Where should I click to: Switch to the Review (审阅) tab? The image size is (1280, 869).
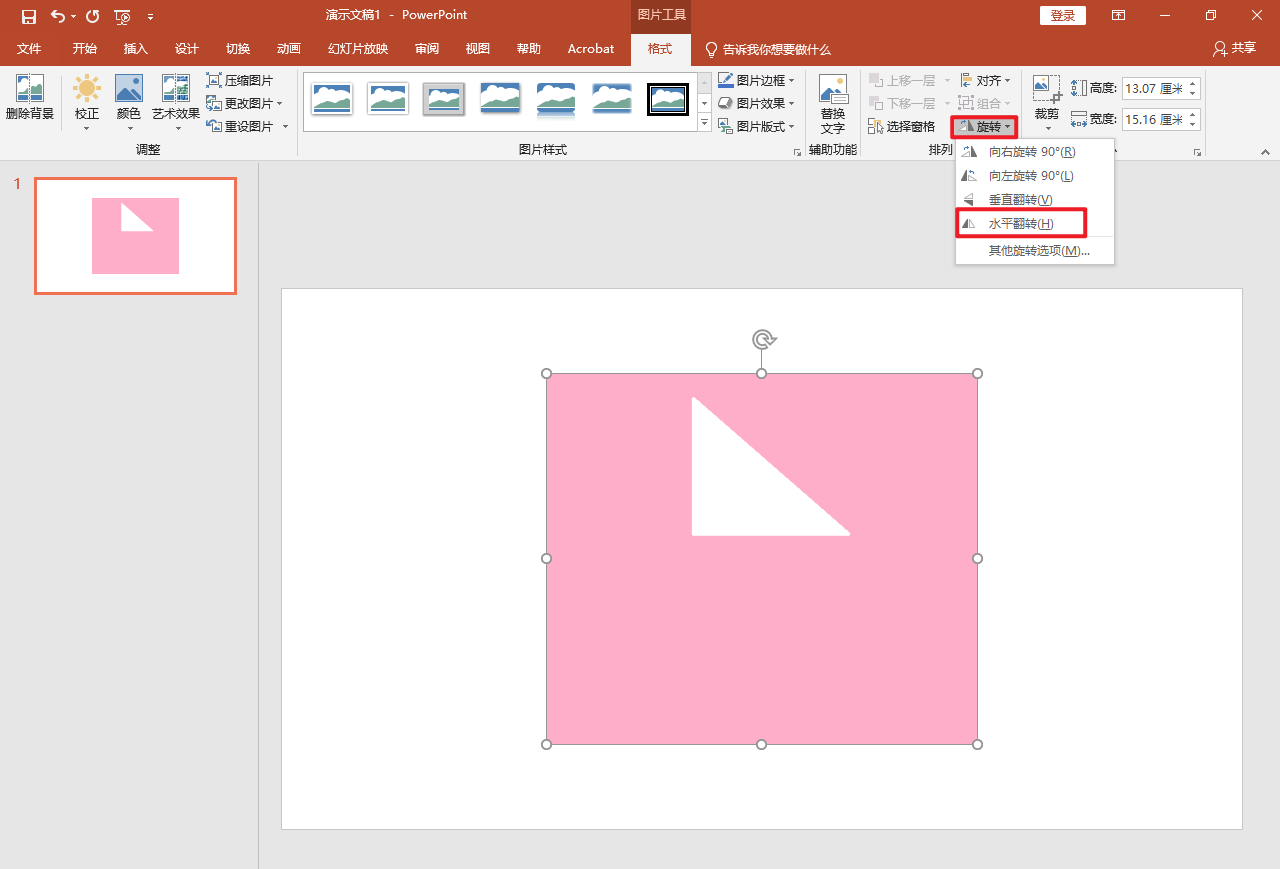click(x=427, y=49)
